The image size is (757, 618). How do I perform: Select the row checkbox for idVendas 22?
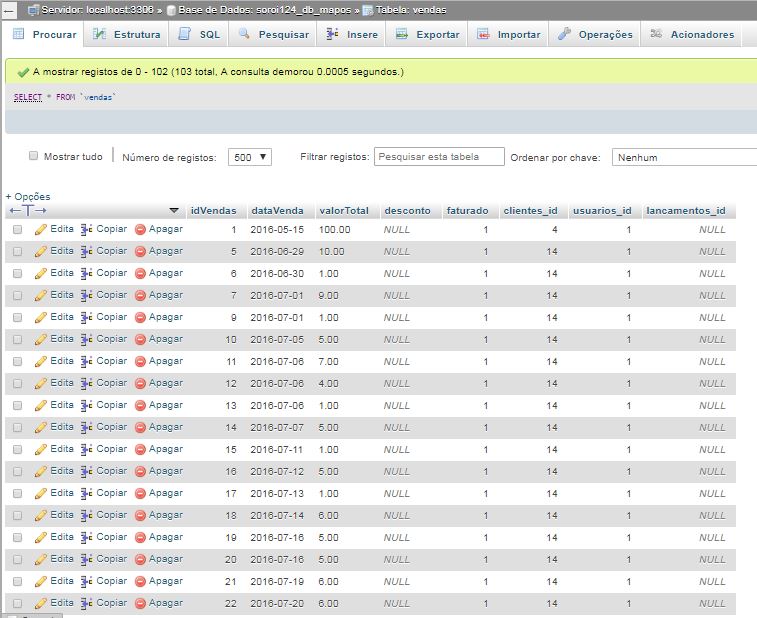[x=17, y=604]
